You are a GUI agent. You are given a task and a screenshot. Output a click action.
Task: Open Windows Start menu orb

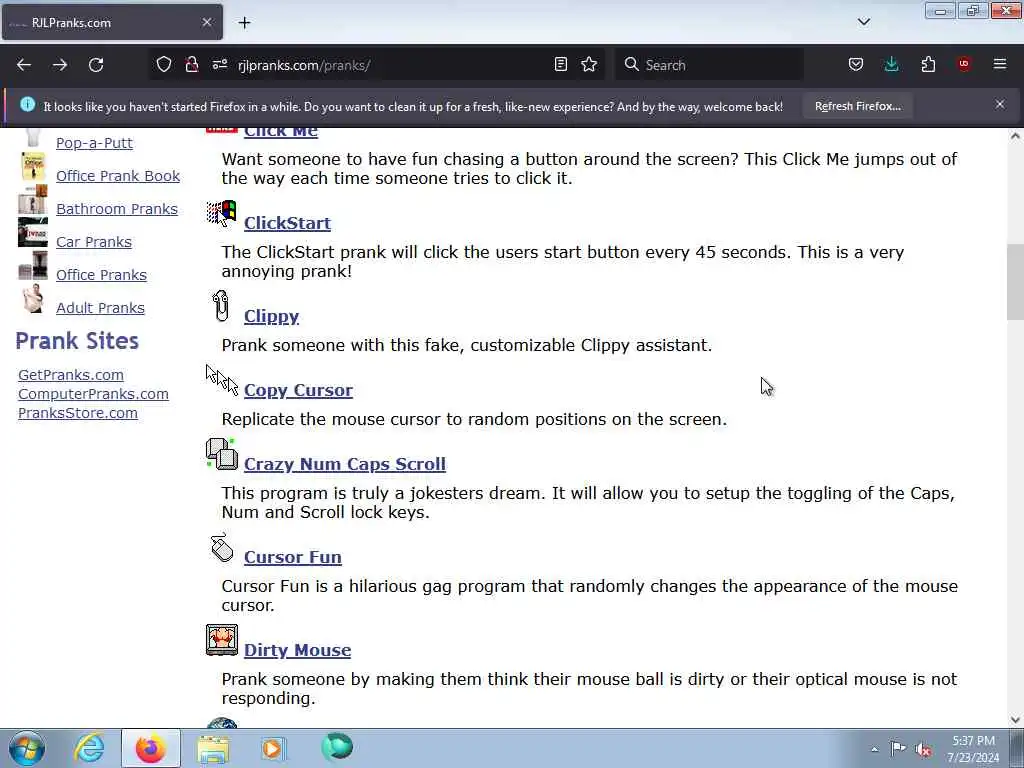point(27,748)
